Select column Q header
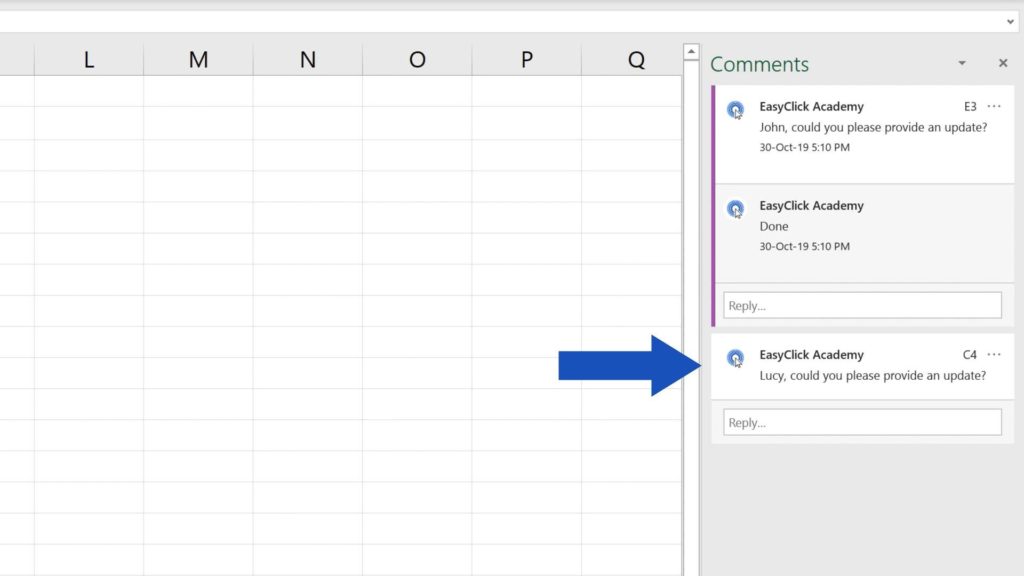 635,60
